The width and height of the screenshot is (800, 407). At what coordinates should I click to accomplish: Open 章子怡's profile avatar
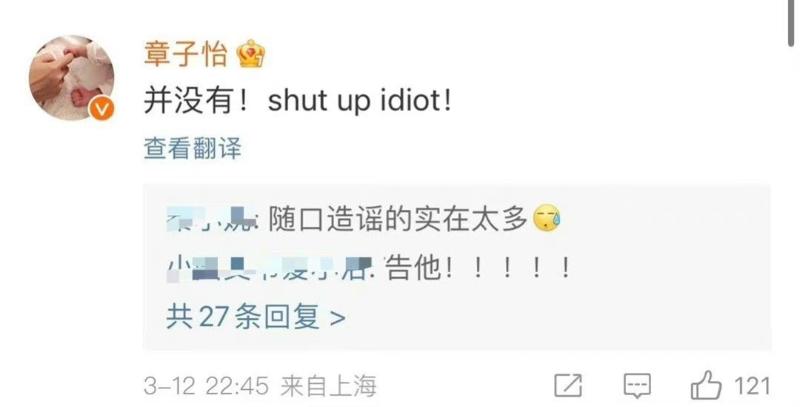[x=71, y=78]
